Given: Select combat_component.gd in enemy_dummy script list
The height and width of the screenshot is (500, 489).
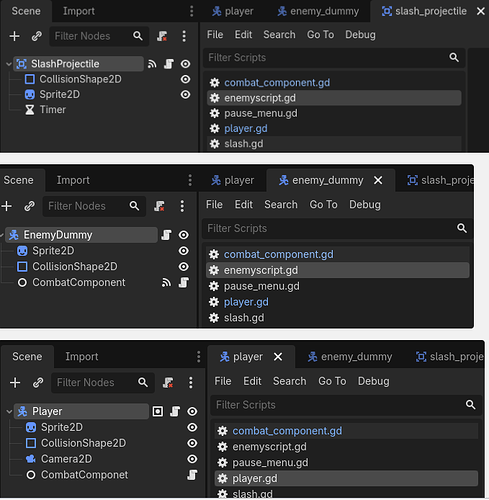Looking at the screenshot, I should [278, 254].
